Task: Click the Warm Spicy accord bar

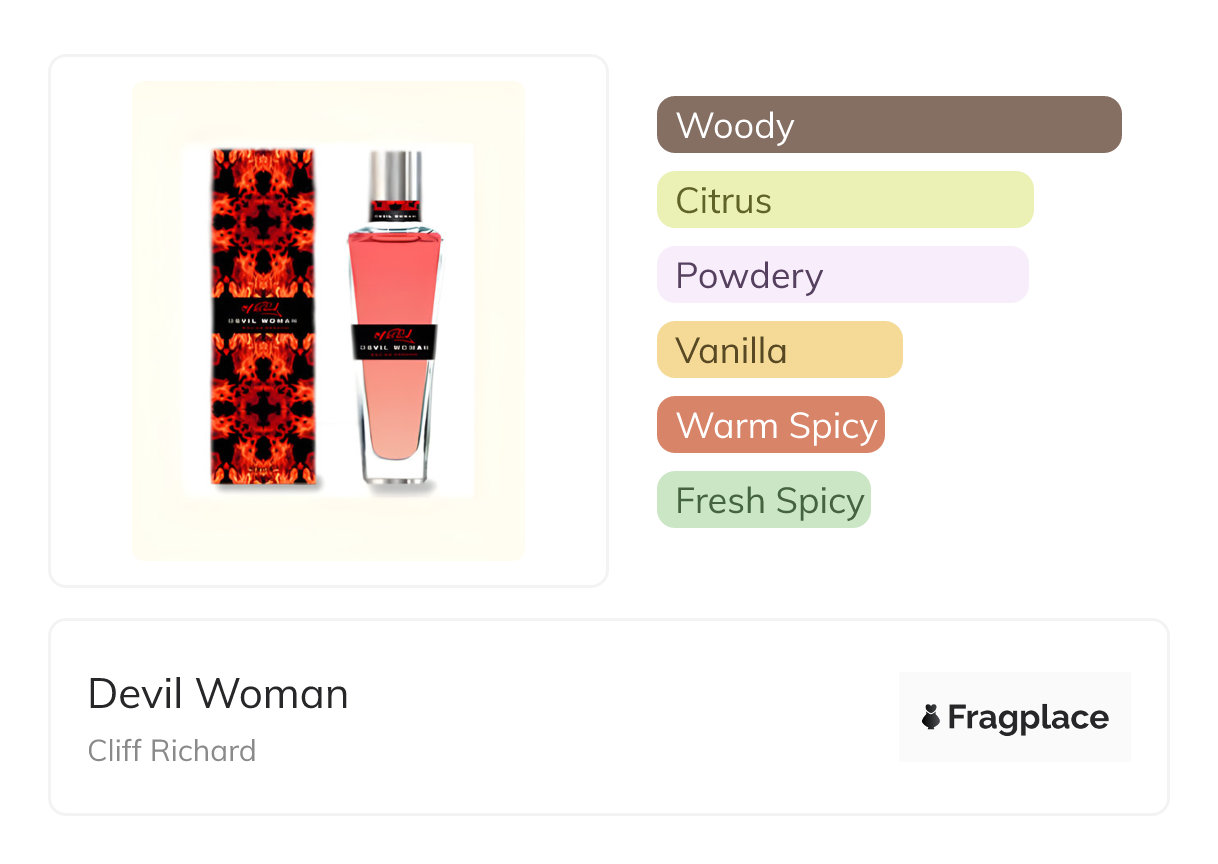Action: click(x=770, y=425)
